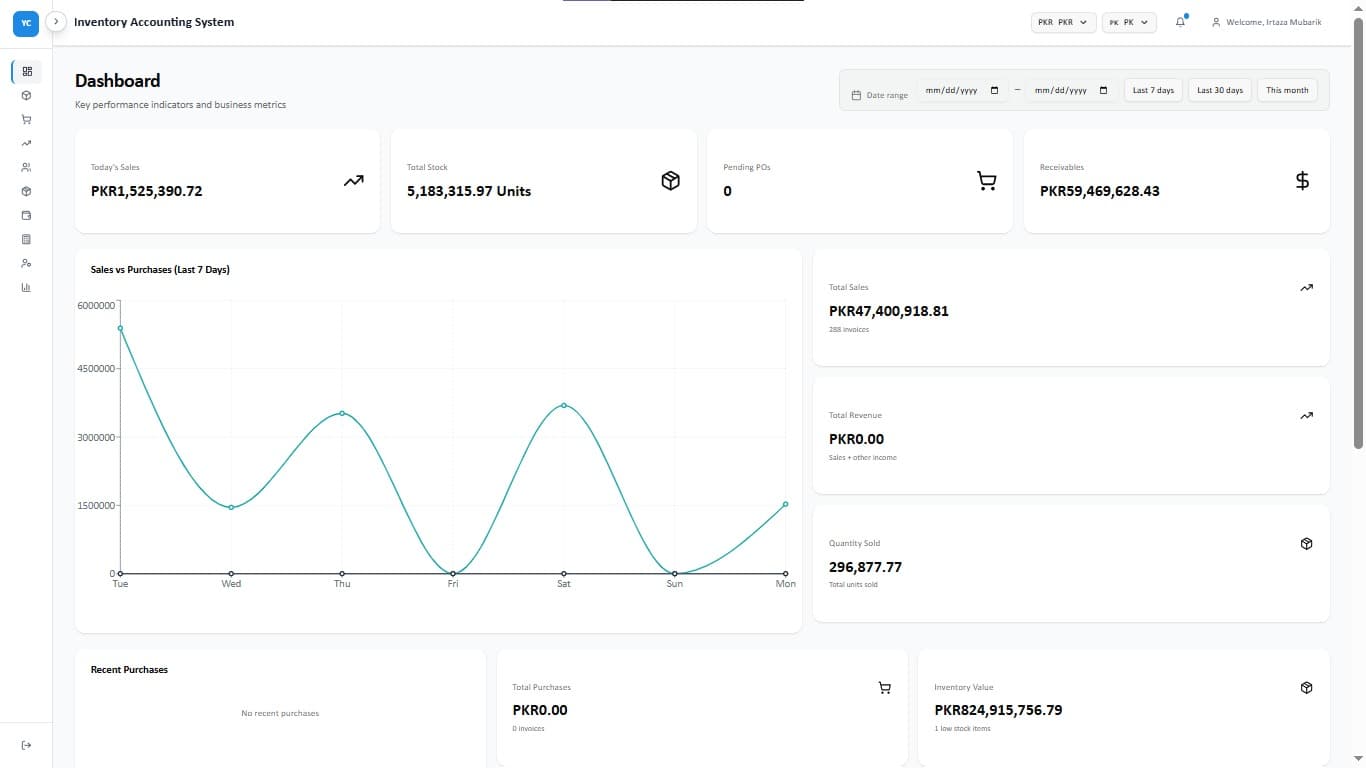Click the cart icon on Total Purchases card
The image size is (1366, 768).
[x=884, y=688]
